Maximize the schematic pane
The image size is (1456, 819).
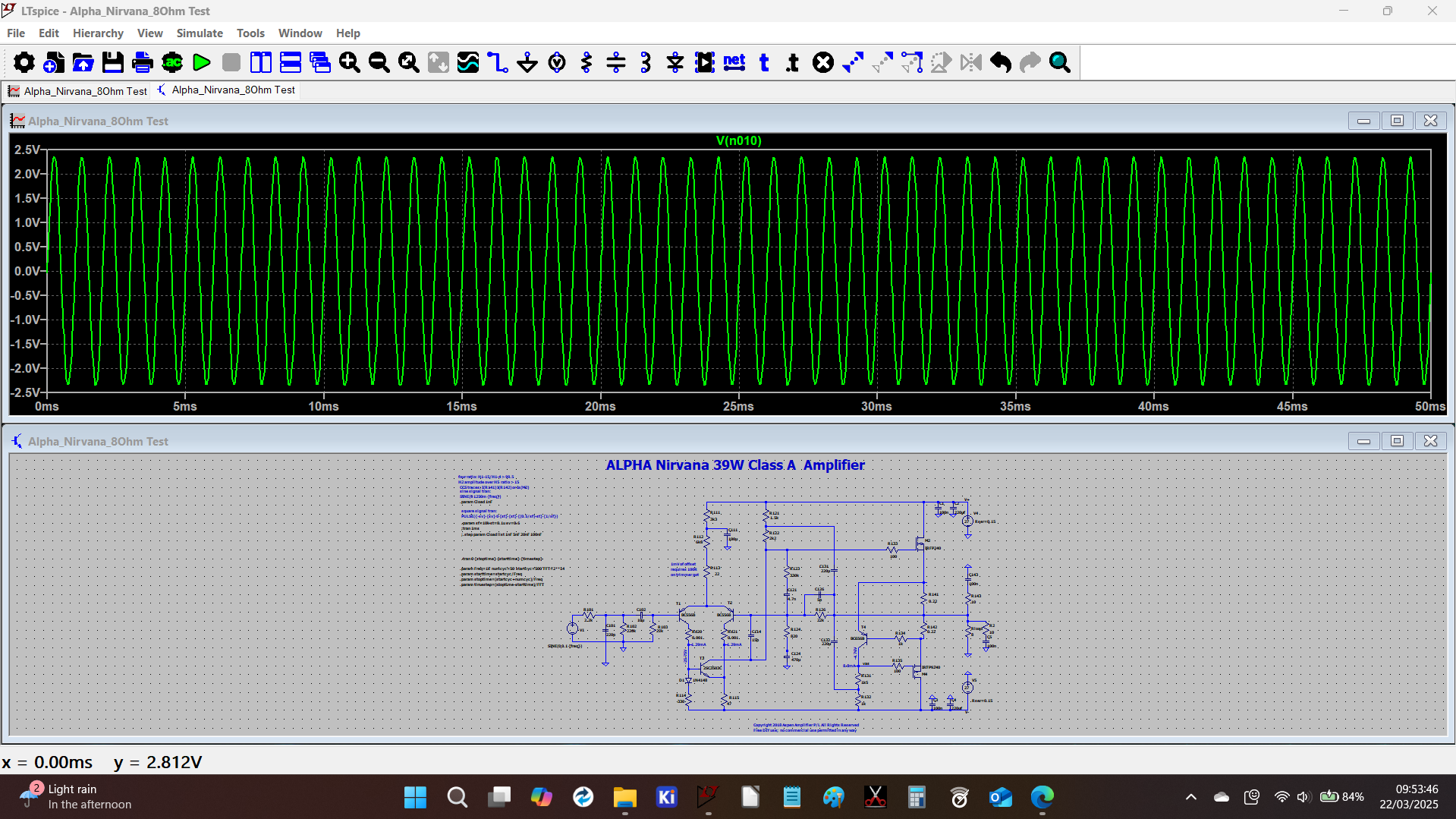pyautogui.click(x=1397, y=441)
